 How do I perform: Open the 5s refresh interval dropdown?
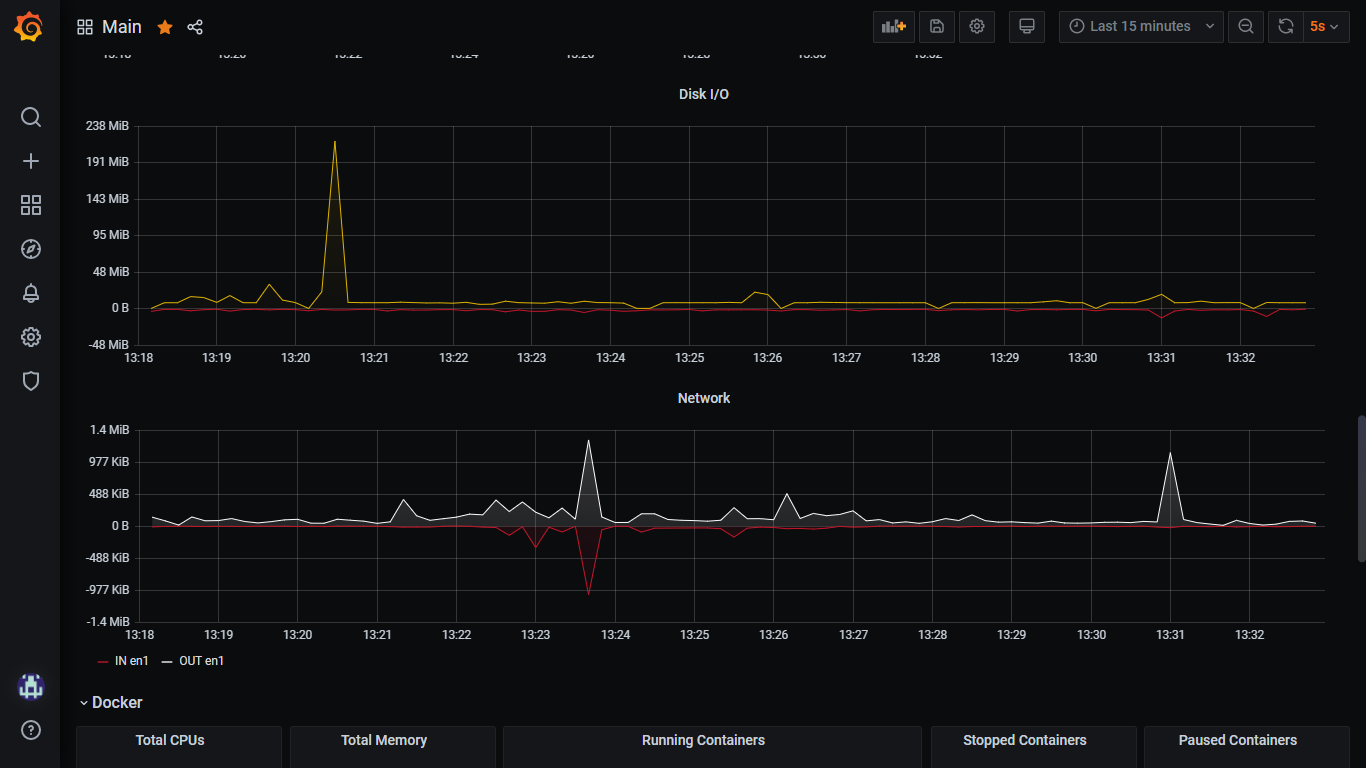pyautogui.click(x=1326, y=27)
